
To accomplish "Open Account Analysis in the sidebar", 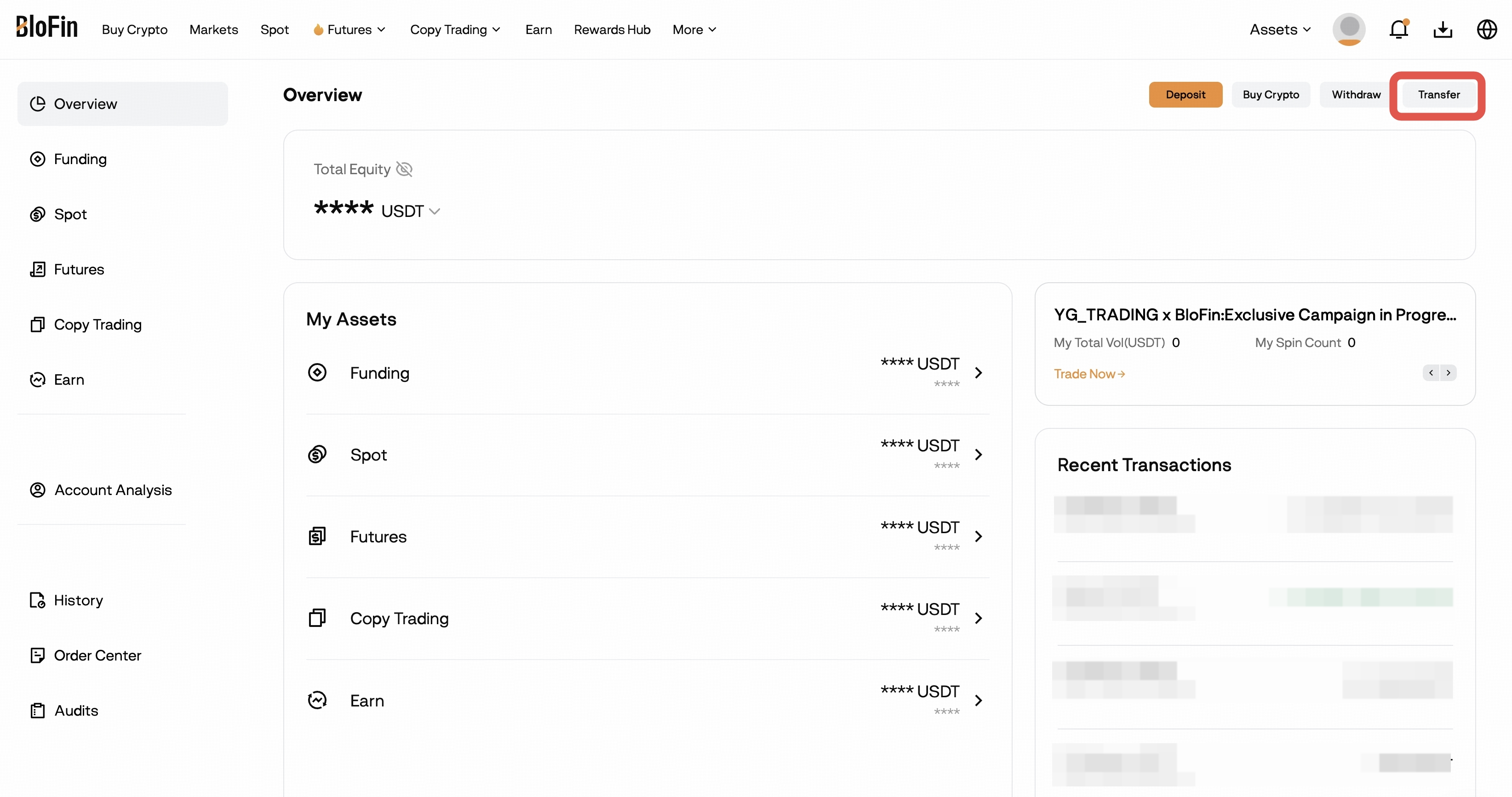I will pyautogui.click(x=113, y=490).
